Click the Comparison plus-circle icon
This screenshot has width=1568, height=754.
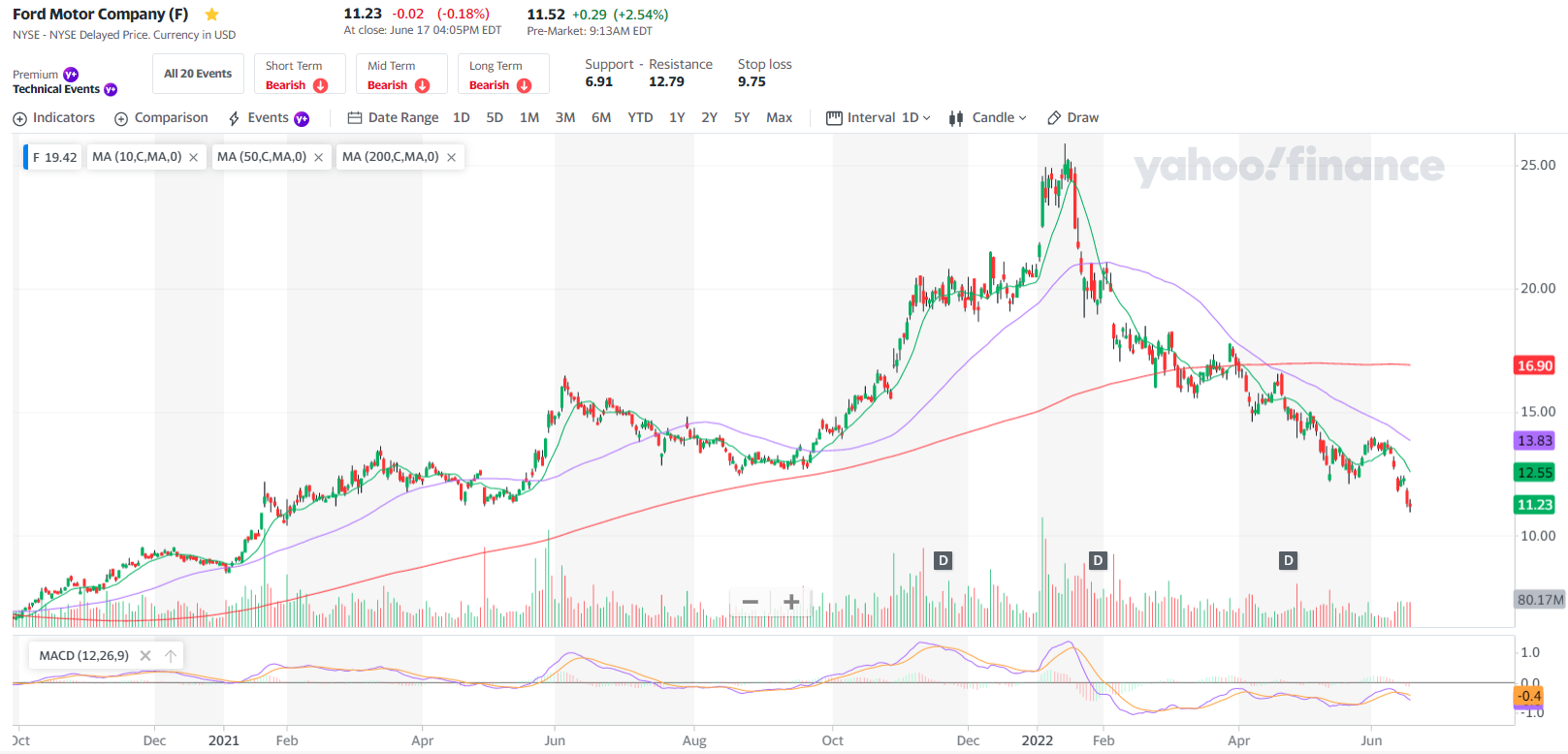pyautogui.click(x=121, y=118)
